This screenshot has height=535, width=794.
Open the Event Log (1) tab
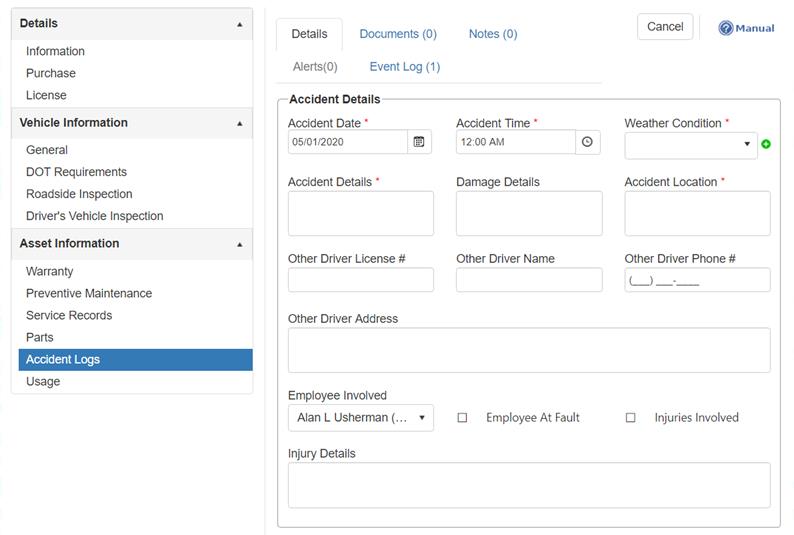tap(405, 67)
